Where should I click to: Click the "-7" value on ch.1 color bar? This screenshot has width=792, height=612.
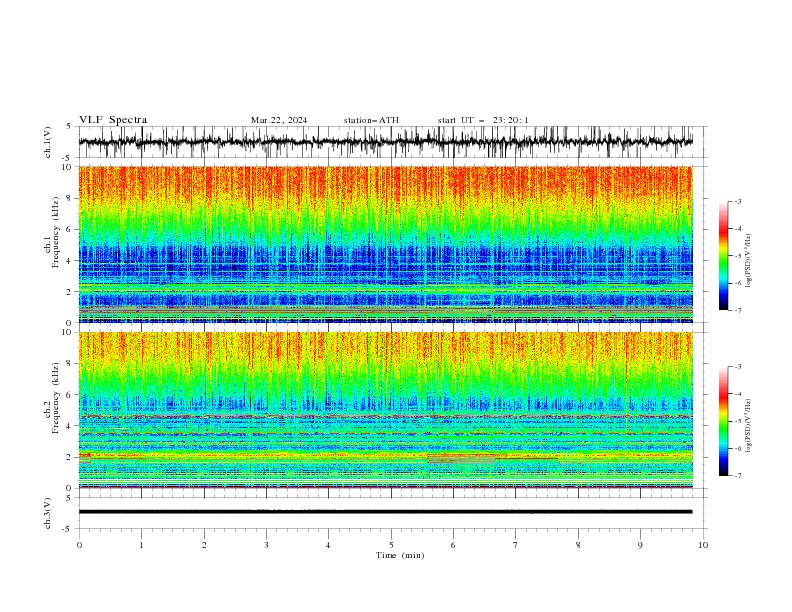point(738,310)
